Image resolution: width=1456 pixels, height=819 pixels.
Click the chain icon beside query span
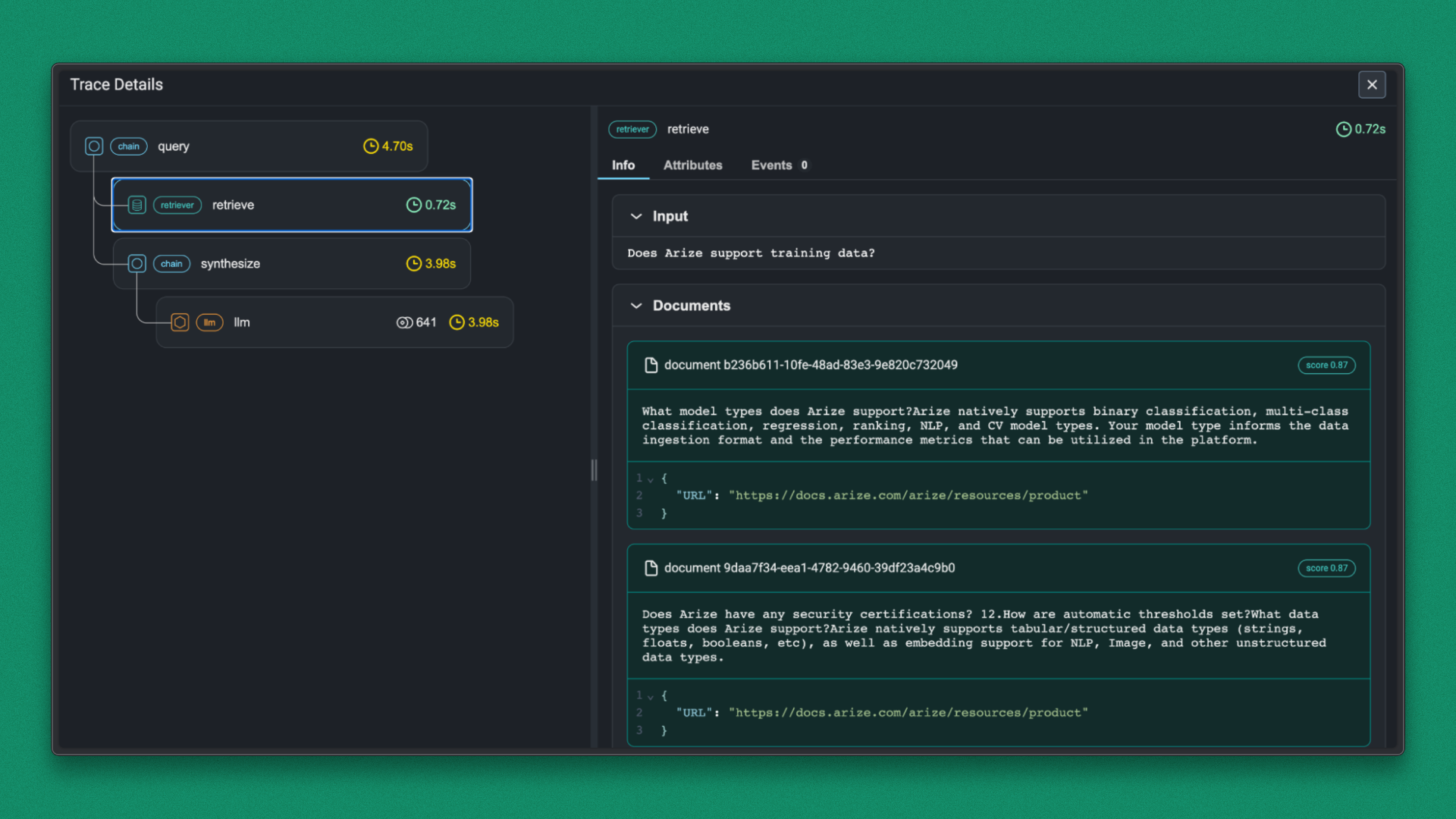tap(94, 146)
